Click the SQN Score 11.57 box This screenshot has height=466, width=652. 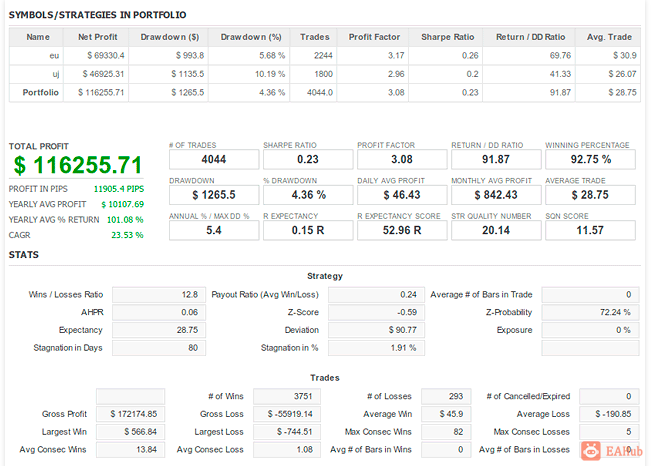click(x=590, y=230)
